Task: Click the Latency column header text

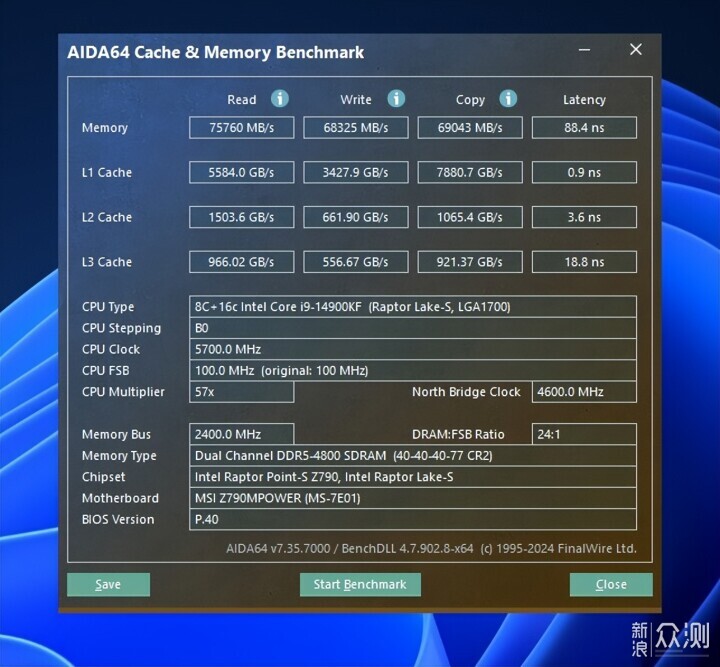Action: click(584, 100)
